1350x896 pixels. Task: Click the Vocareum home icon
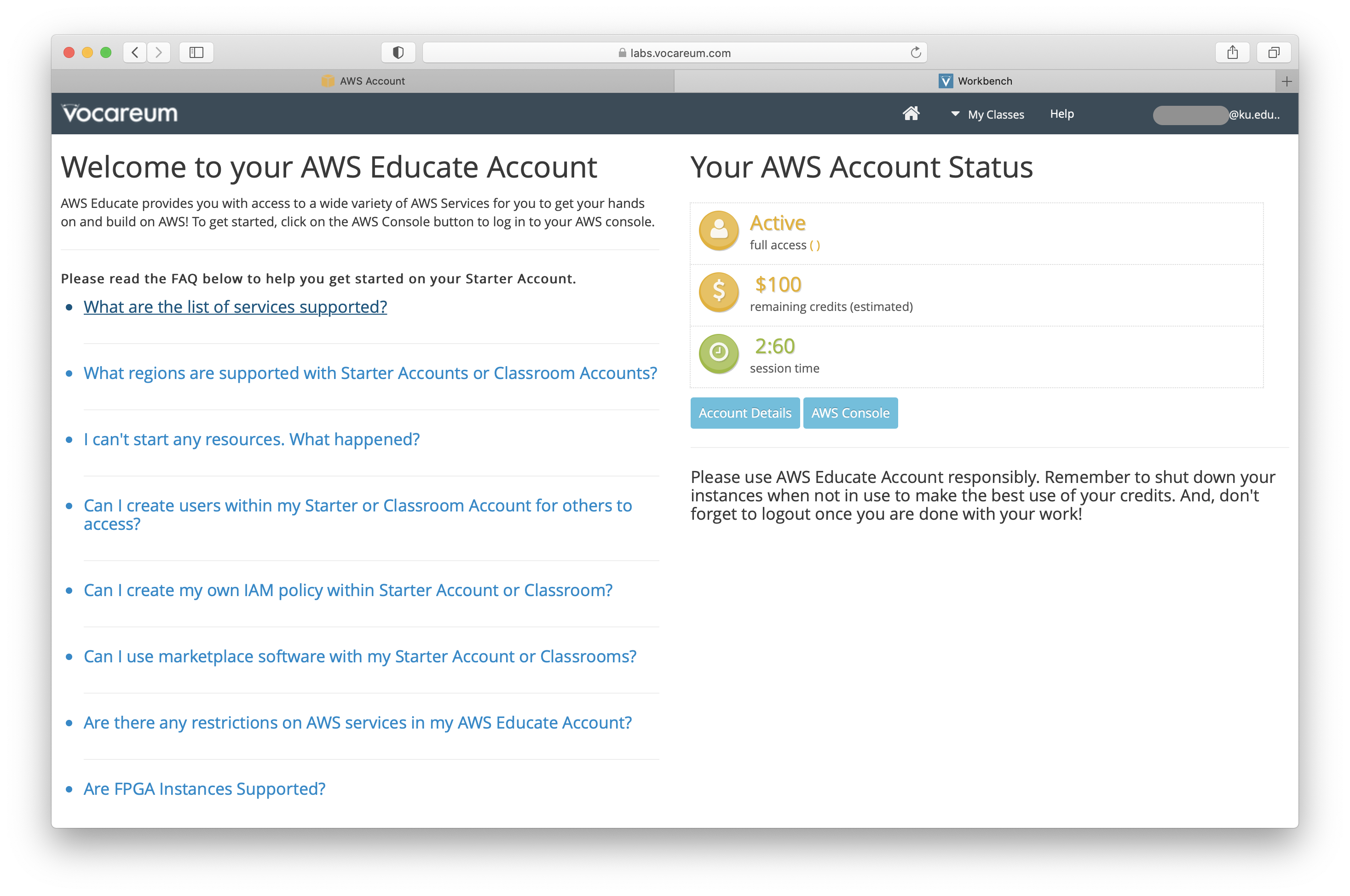click(x=911, y=114)
